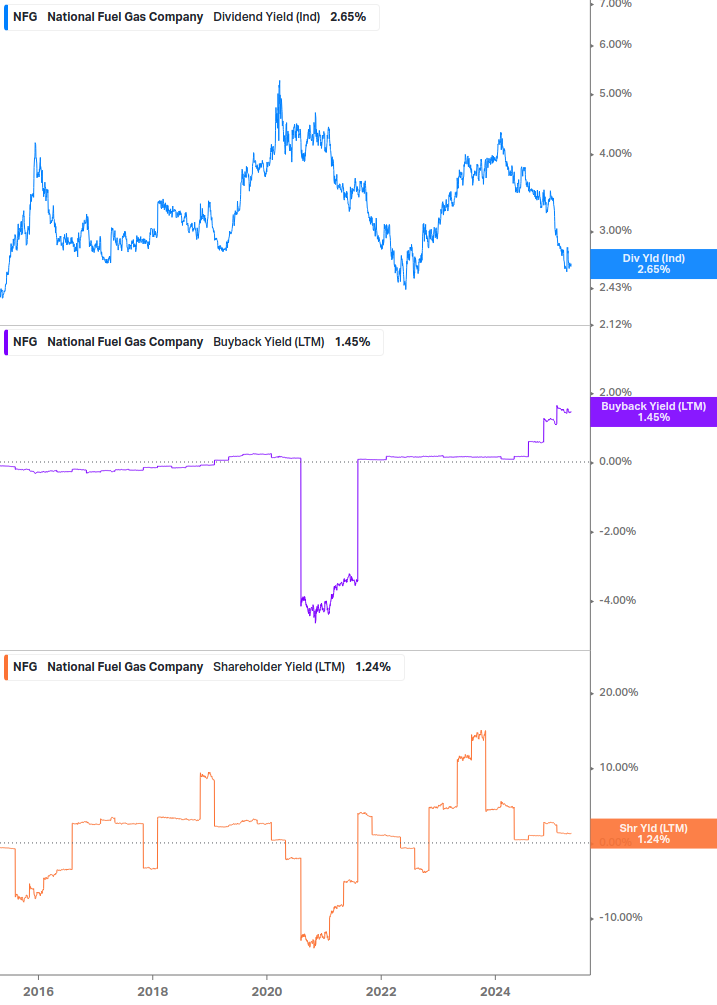Click the 20.00% shareholder axis label
Viewport: 717px width, 1005px height.
[x=618, y=693]
